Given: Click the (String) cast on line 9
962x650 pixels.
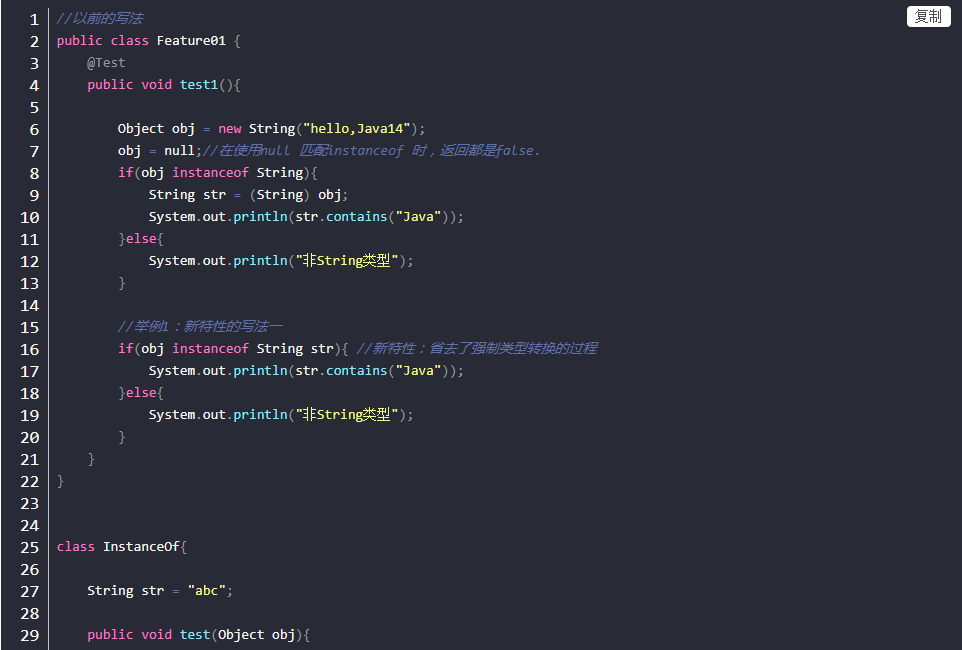Looking at the screenshot, I should point(280,195).
